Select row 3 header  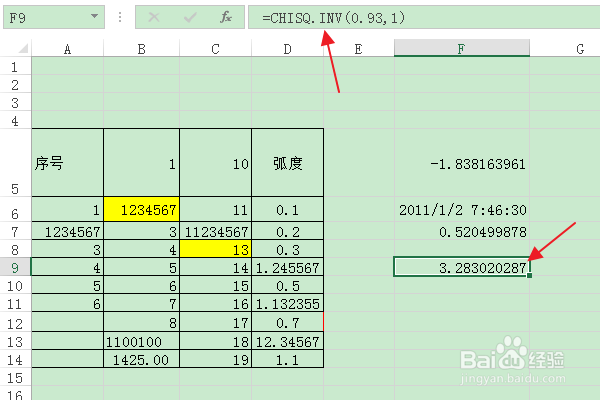point(15,103)
